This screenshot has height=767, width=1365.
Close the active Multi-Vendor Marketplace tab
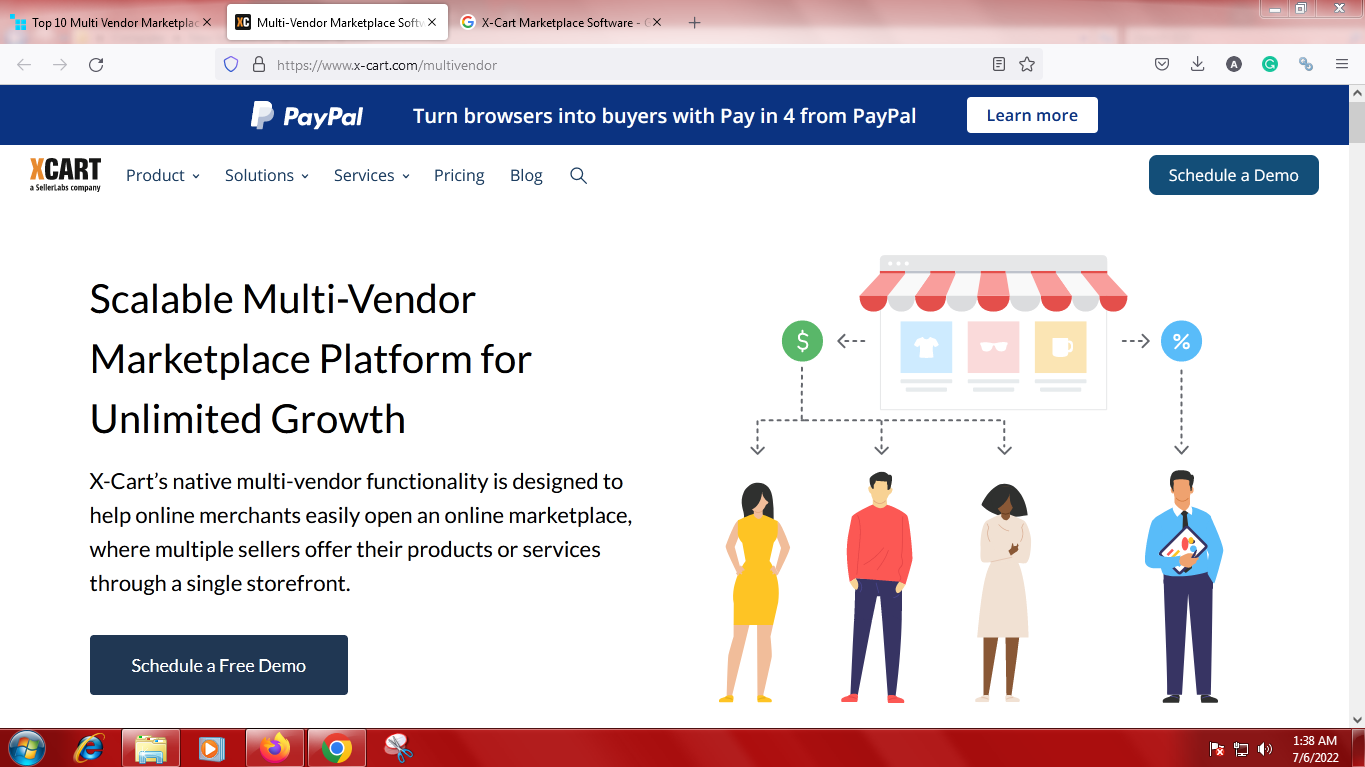click(432, 22)
